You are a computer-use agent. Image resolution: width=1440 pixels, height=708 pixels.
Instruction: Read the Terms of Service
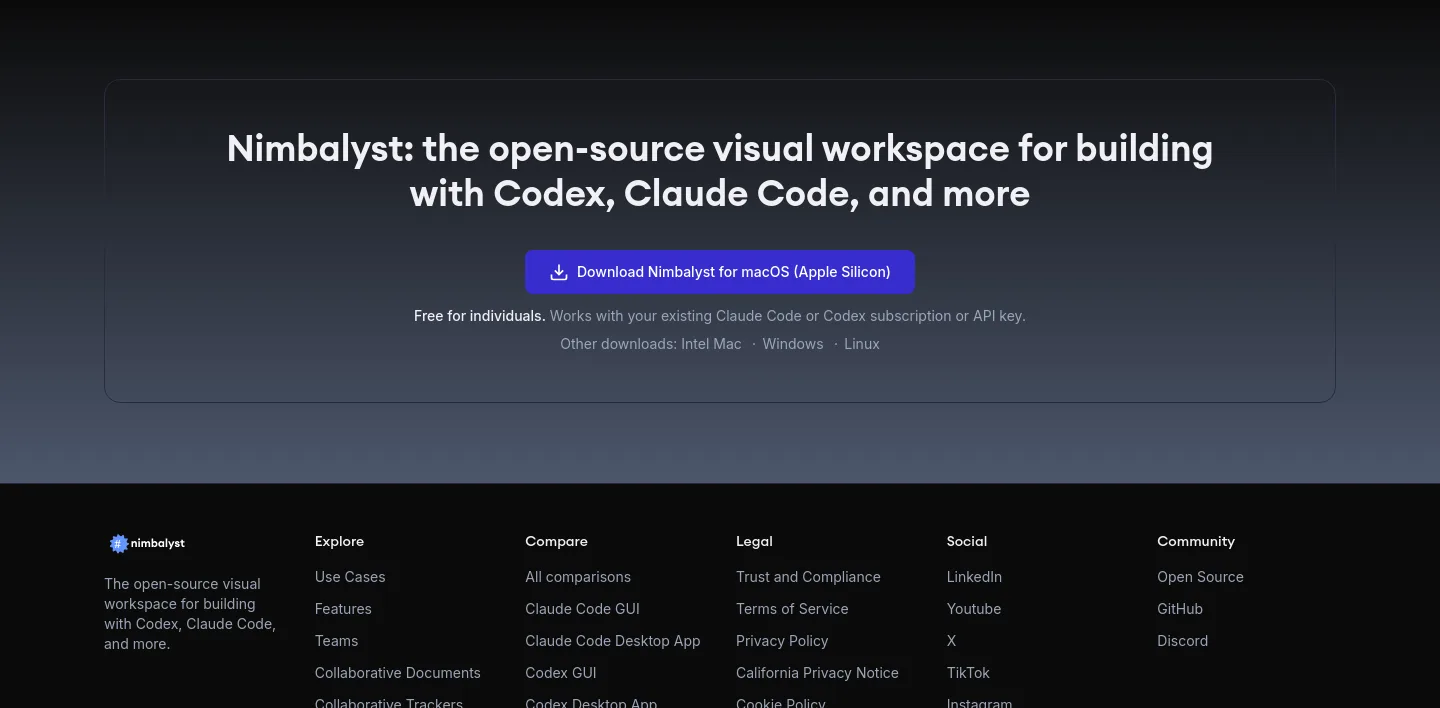[792, 609]
